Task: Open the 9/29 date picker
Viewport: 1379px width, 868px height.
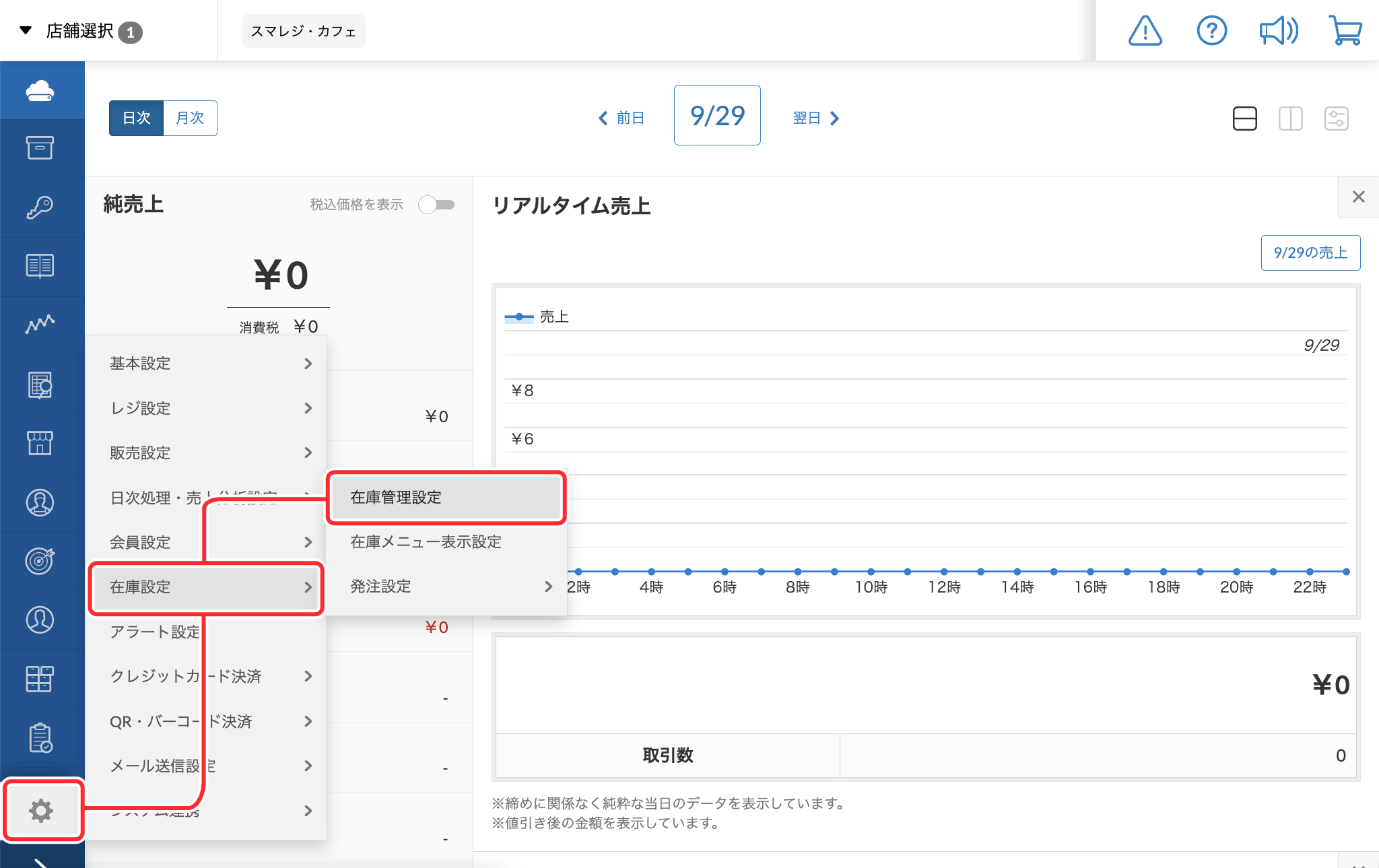Action: coord(717,115)
